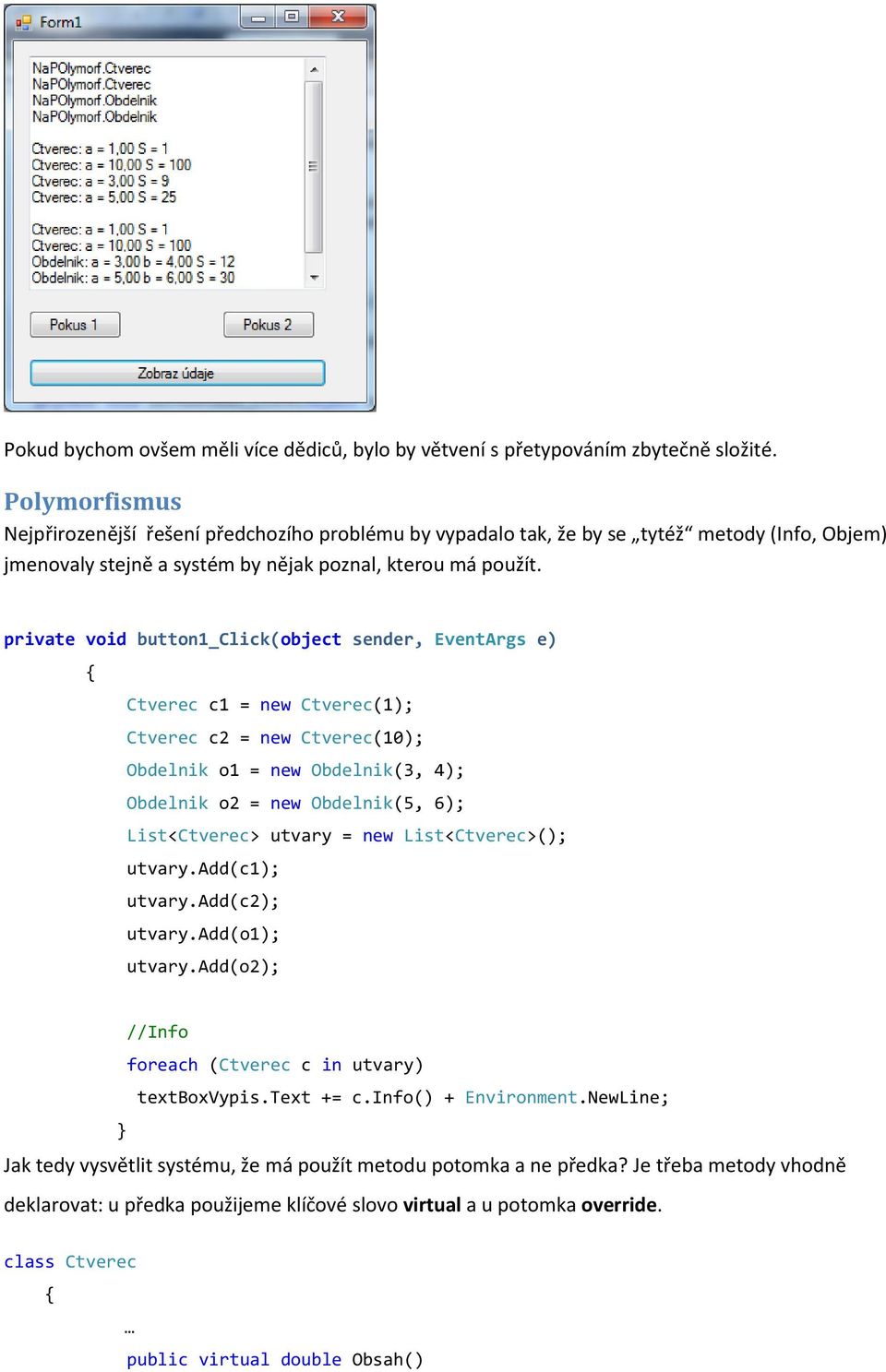886x1372 pixels.
Task: Click the '//Info' comment line
Action: click(157, 1032)
